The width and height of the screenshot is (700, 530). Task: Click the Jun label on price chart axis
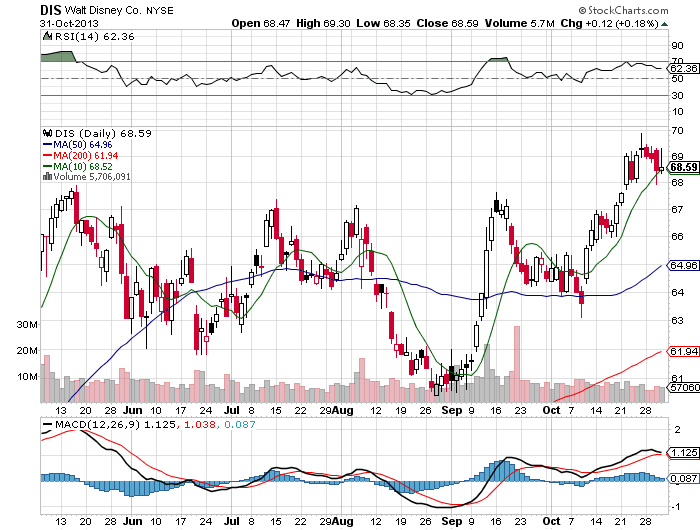coord(133,410)
